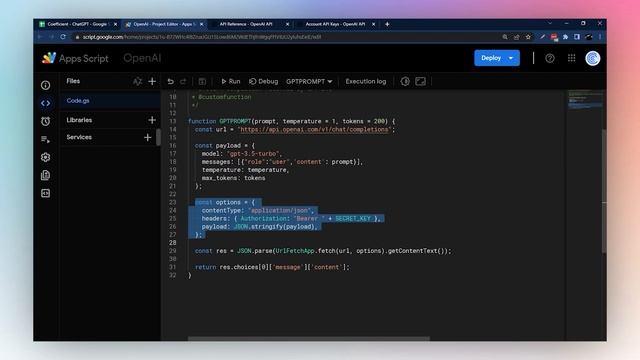Open Apps Script help icon
Viewport: 640px width, 360px height.
tap(550, 58)
